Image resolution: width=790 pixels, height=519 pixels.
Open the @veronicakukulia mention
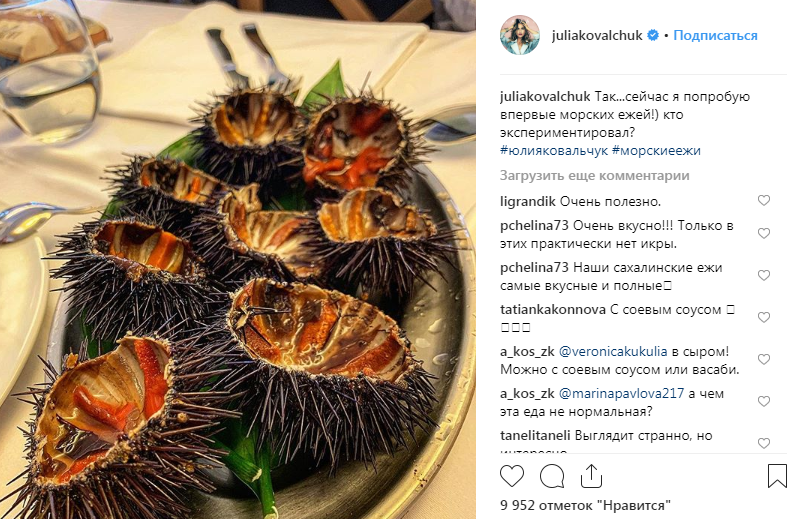tap(613, 352)
